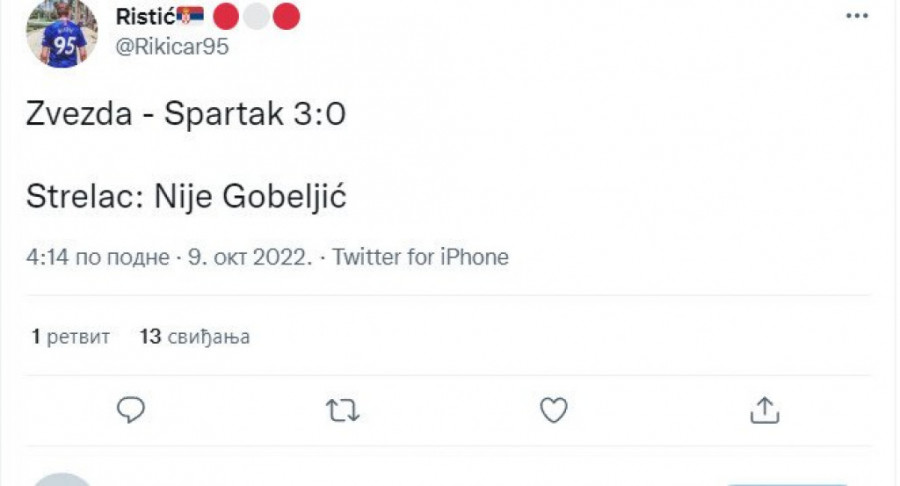The height and width of the screenshot is (486, 900).
Task: Open the Ristić display name profile link
Action: 144,17
